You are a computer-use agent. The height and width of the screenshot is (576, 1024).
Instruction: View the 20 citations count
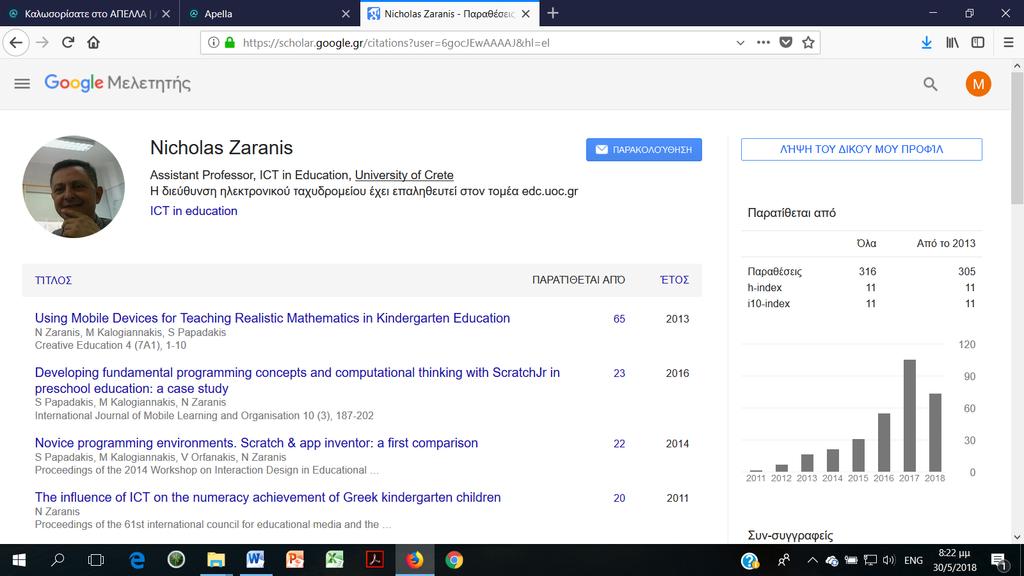619,498
